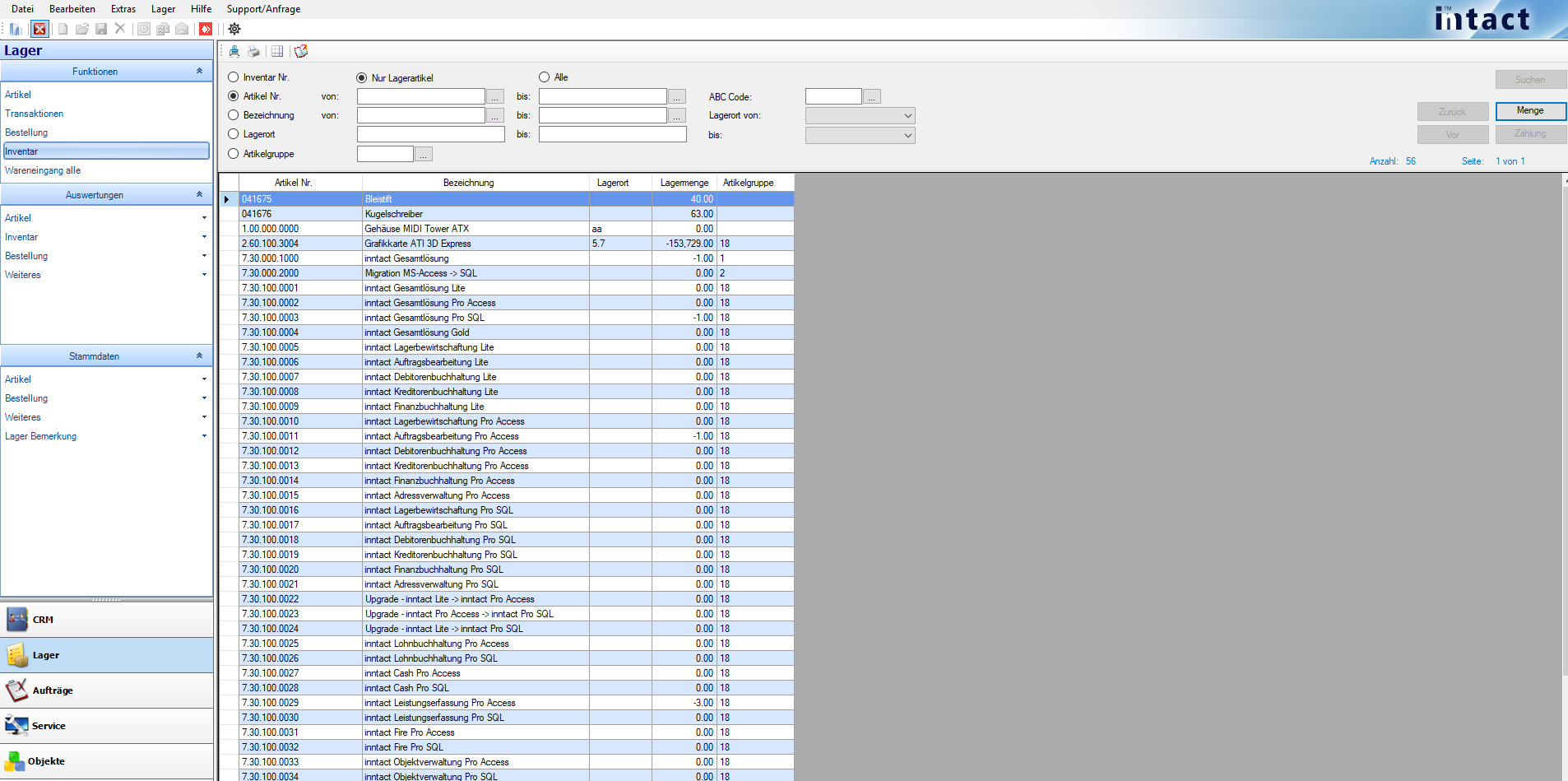Select the Bezeichnung radio button
The width and height of the screenshot is (1568, 781).
coord(234,115)
